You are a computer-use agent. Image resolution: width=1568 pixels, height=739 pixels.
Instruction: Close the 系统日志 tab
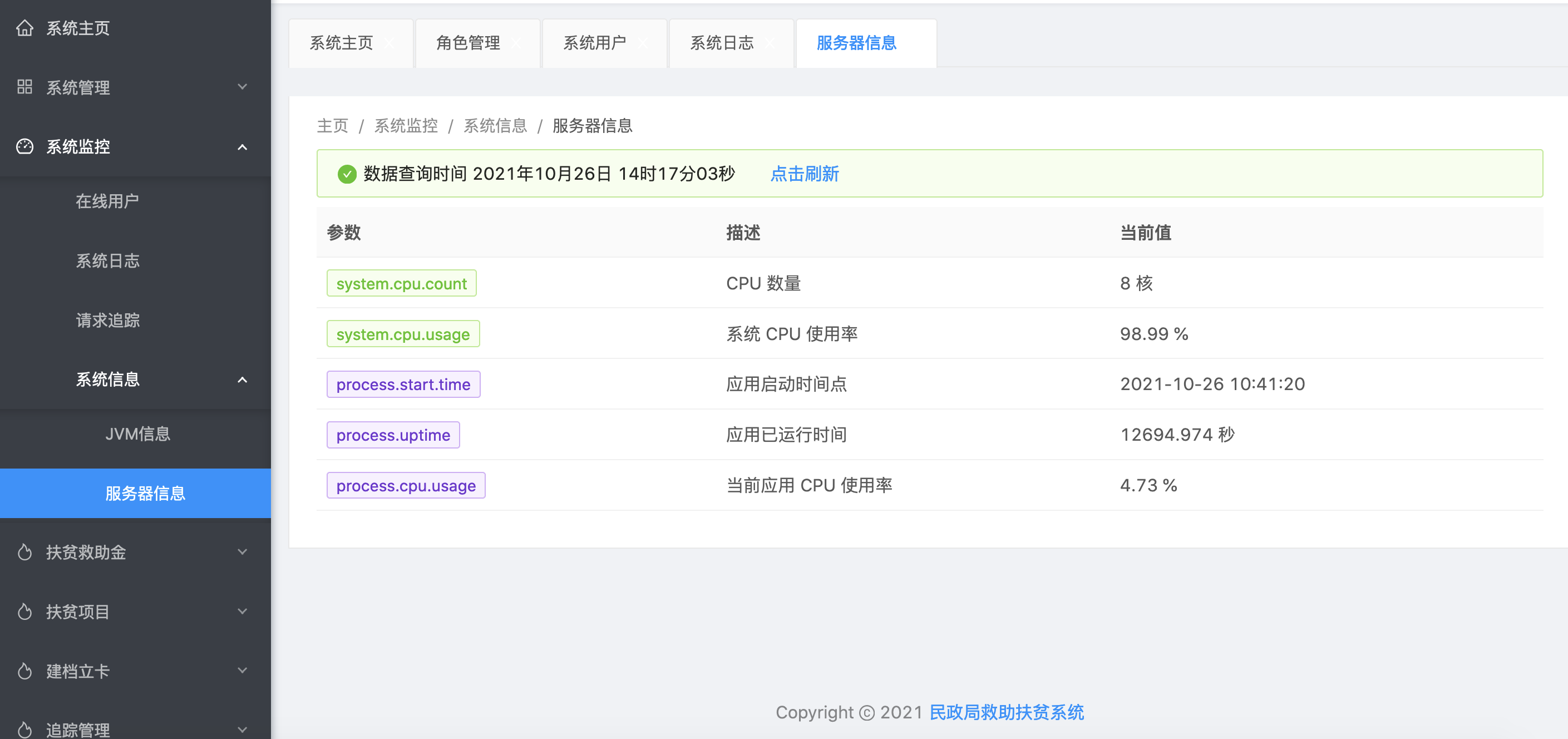(x=770, y=43)
